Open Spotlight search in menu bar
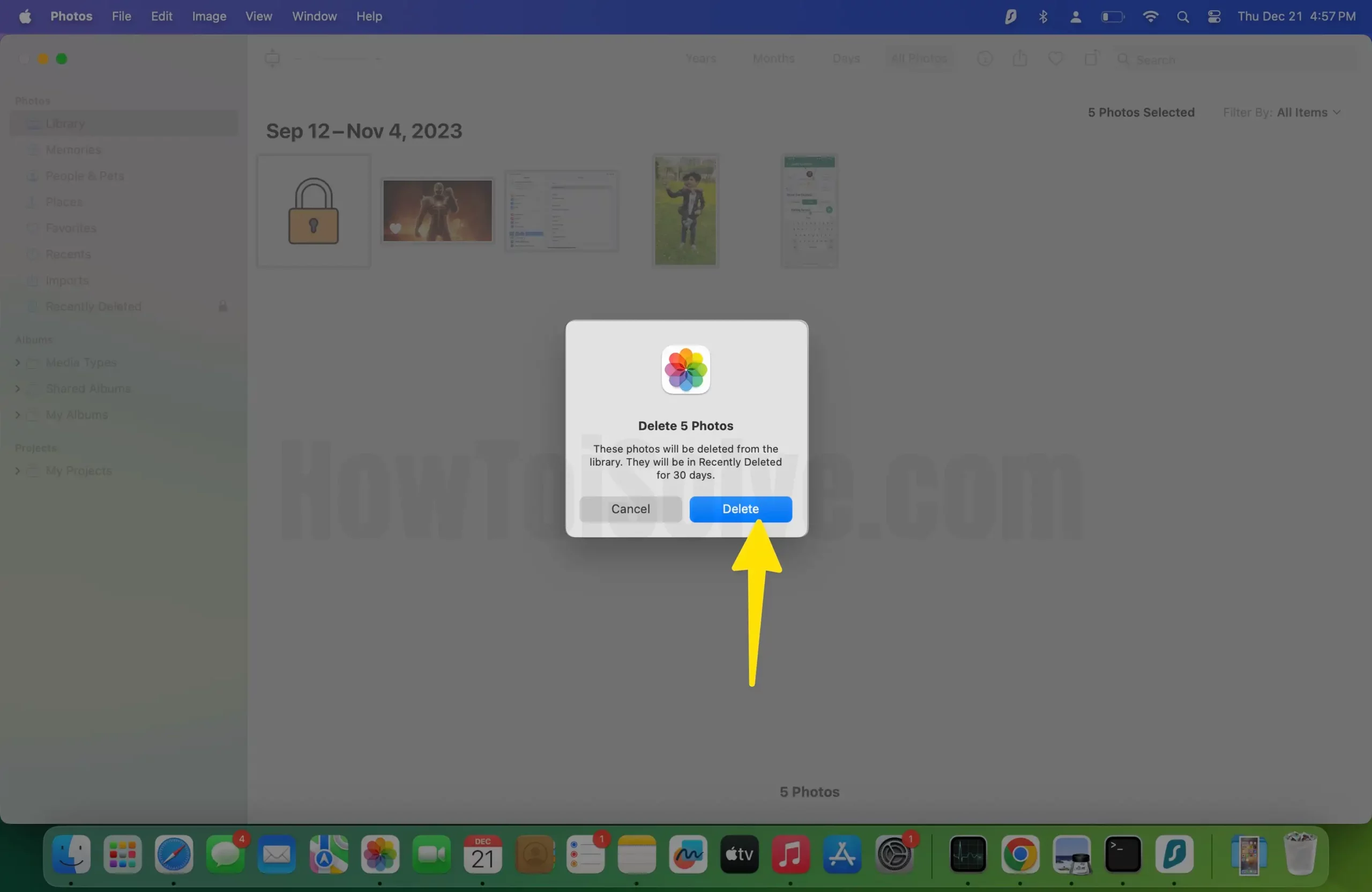Screen dimensions: 1372x892 (x=1182, y=17)
